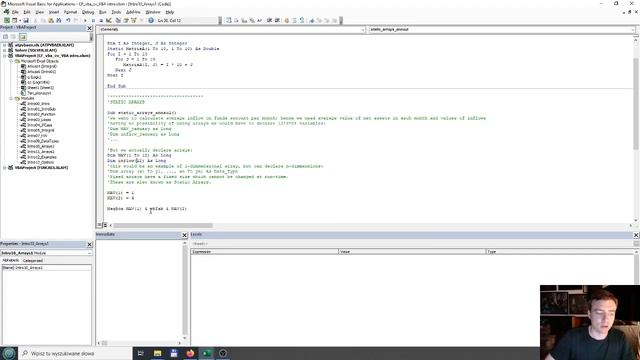The height and width of the screenshot is (360, 640).
Task: Click View Code icon in Project panel
Action: [x=5, y=36]
